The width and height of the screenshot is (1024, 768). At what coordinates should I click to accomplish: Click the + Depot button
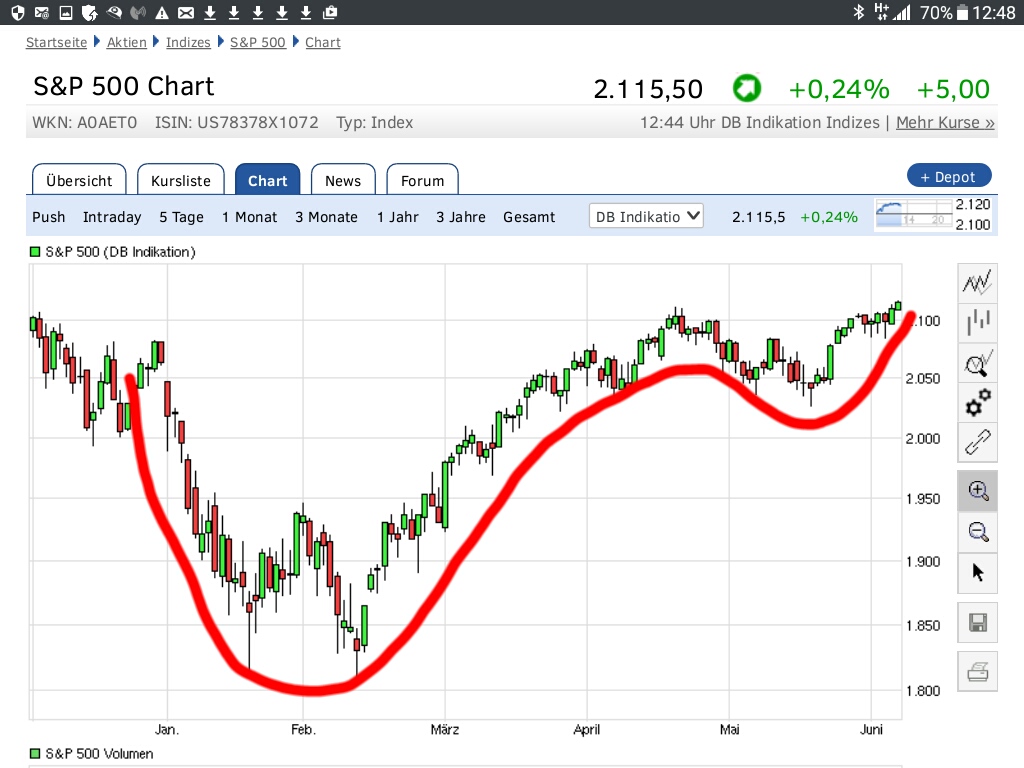tap(948, 176)
